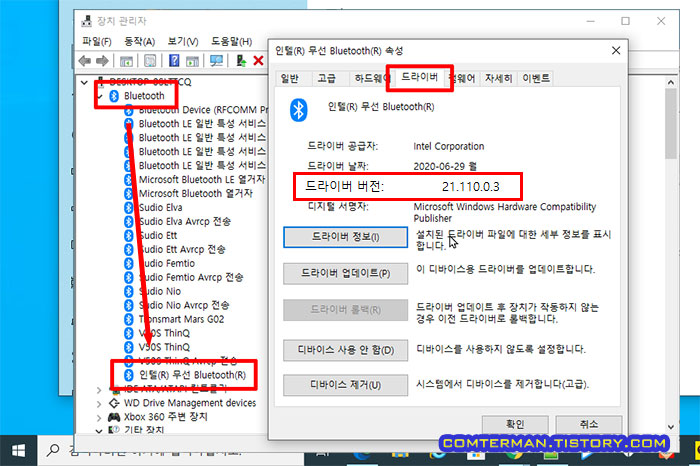Collapse the root computer node in device tree
Viewport: 700px width, 466px height.
pos(84,82)
